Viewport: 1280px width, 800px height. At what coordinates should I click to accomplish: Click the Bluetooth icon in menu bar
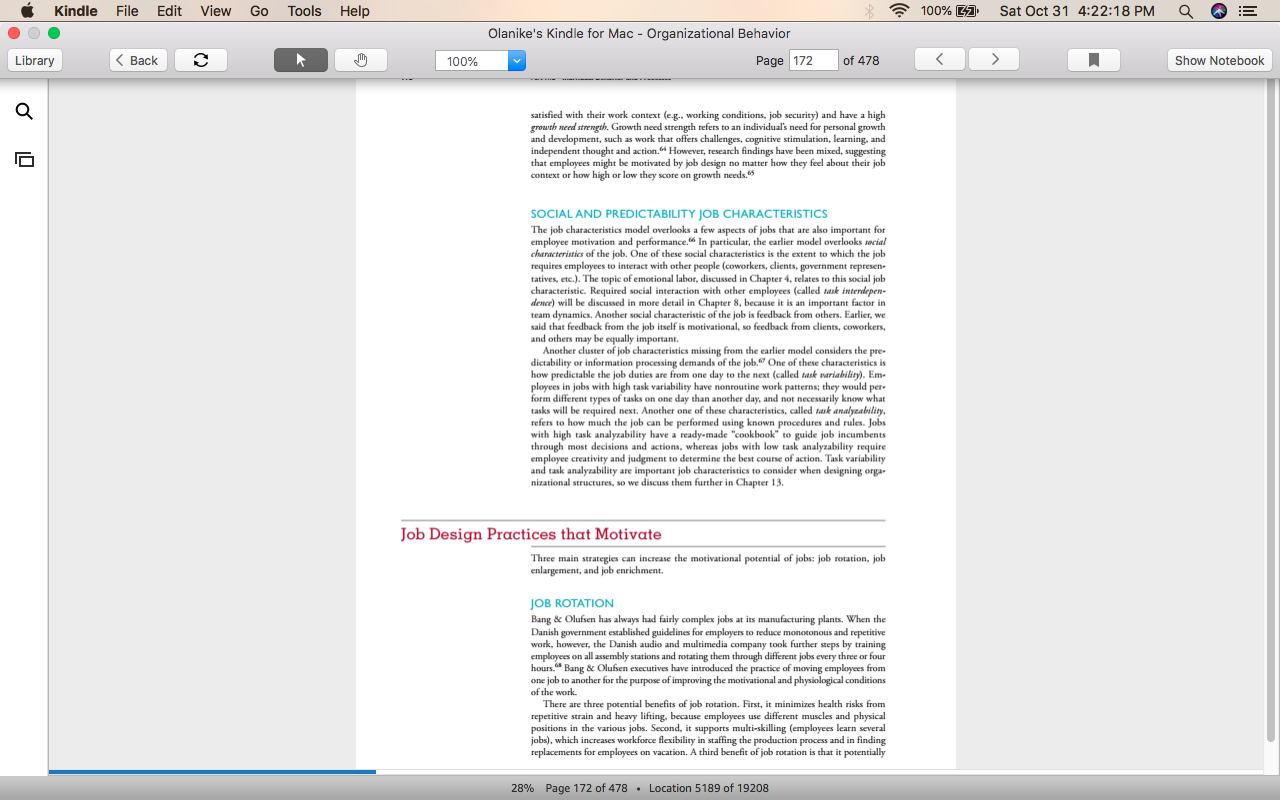869,11
